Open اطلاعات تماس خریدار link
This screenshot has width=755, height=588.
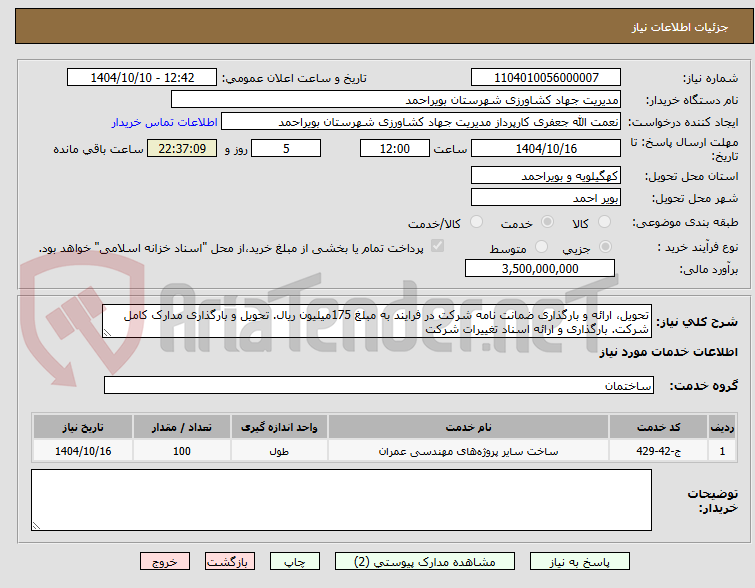tap(165, 122)
